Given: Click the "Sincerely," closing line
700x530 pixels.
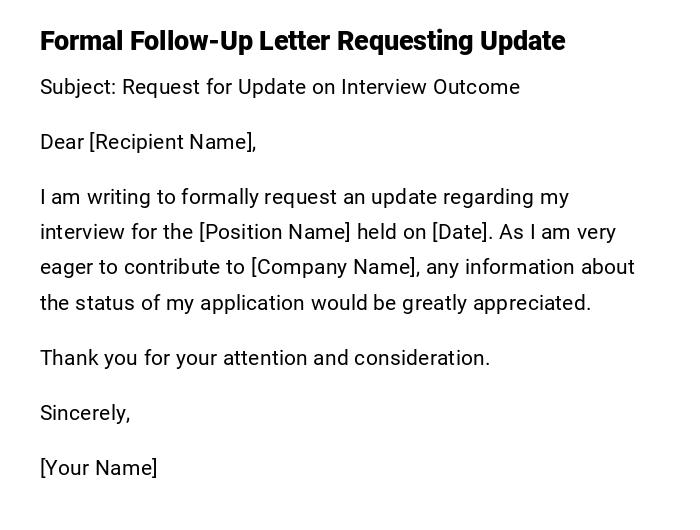Looking at the screenshot, I should coord(85,413).
